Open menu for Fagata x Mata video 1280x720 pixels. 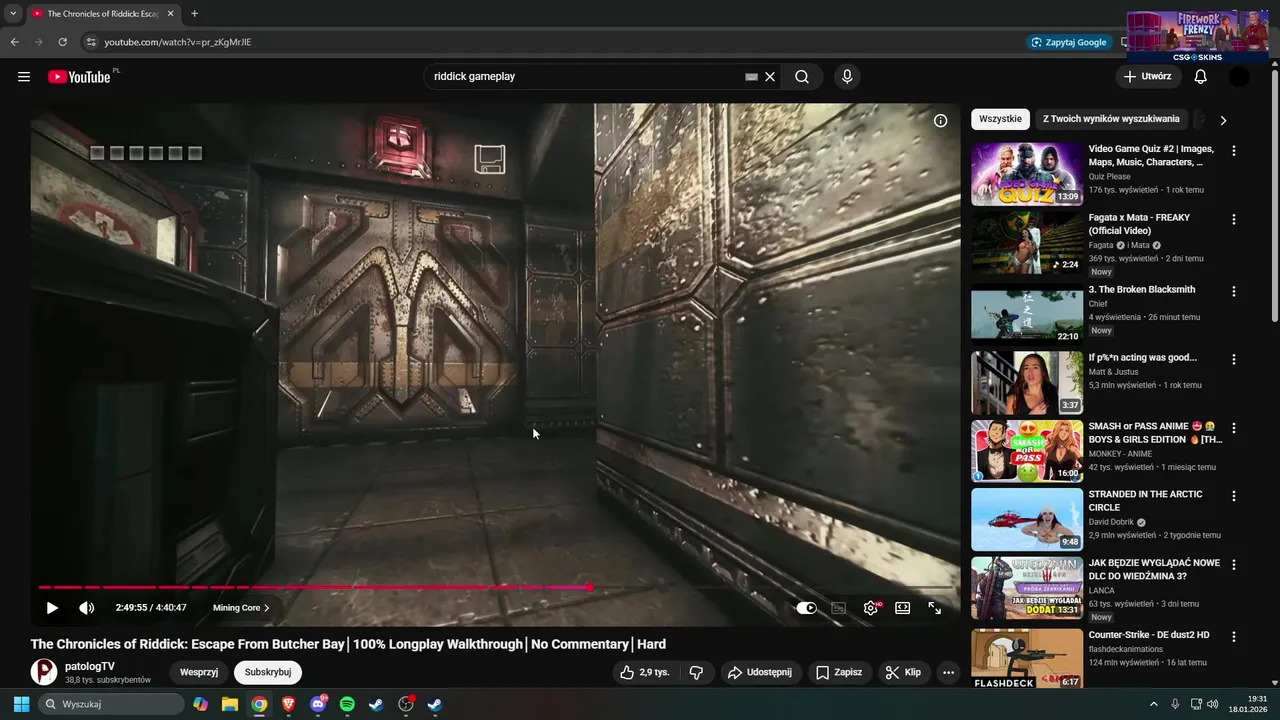[x=1233, y=219]
